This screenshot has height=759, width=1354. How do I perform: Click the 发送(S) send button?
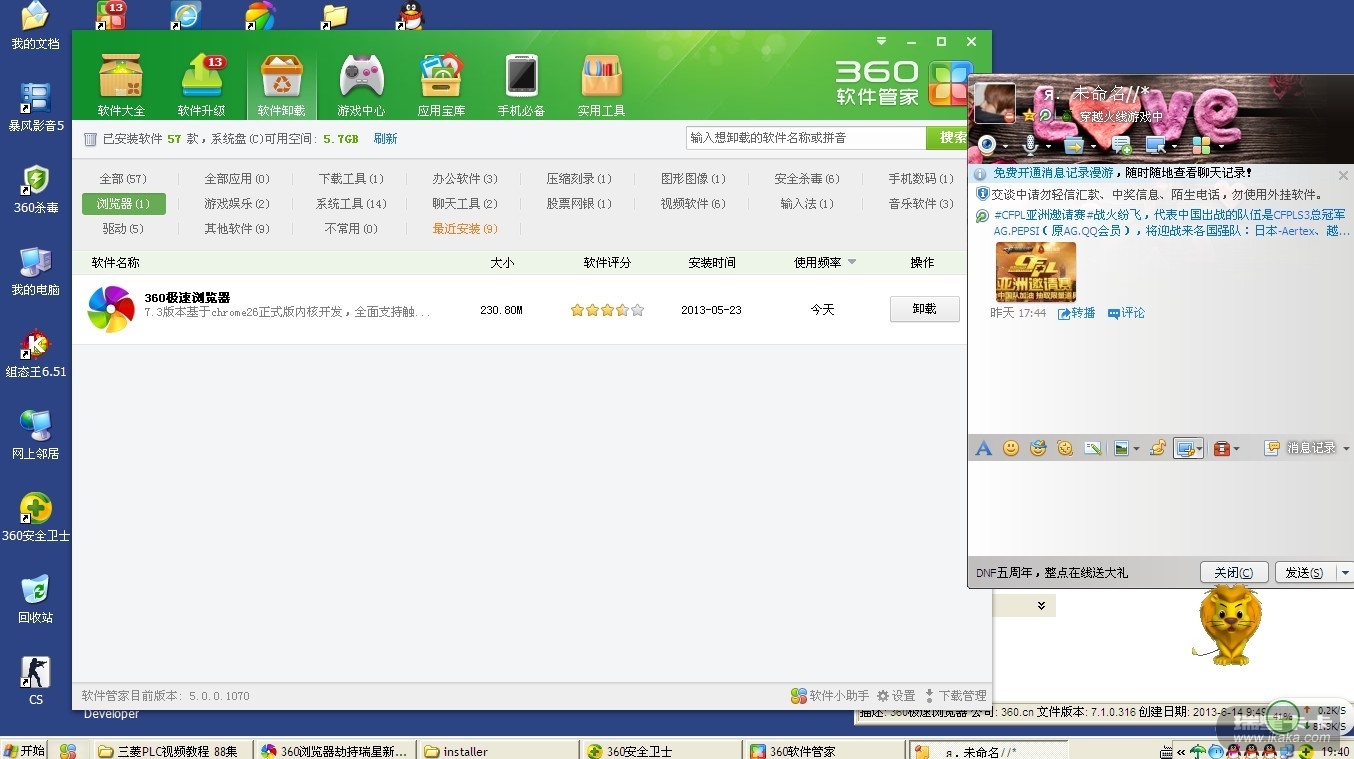click(x=1304, y=573)
